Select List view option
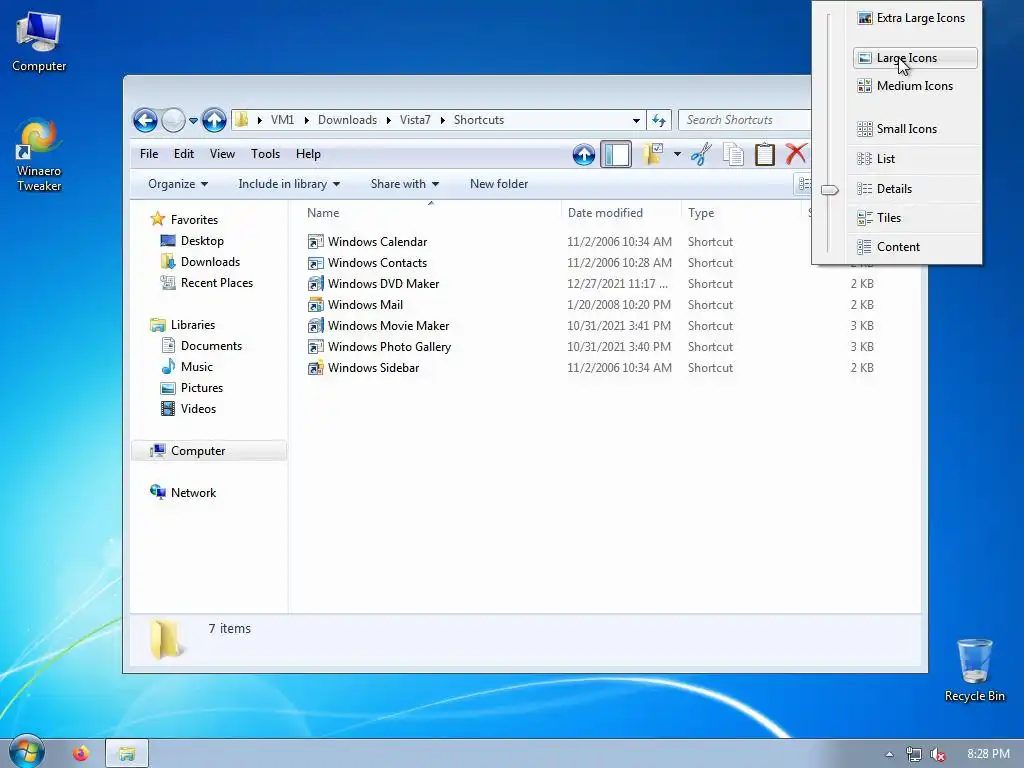 click(915, 159)
